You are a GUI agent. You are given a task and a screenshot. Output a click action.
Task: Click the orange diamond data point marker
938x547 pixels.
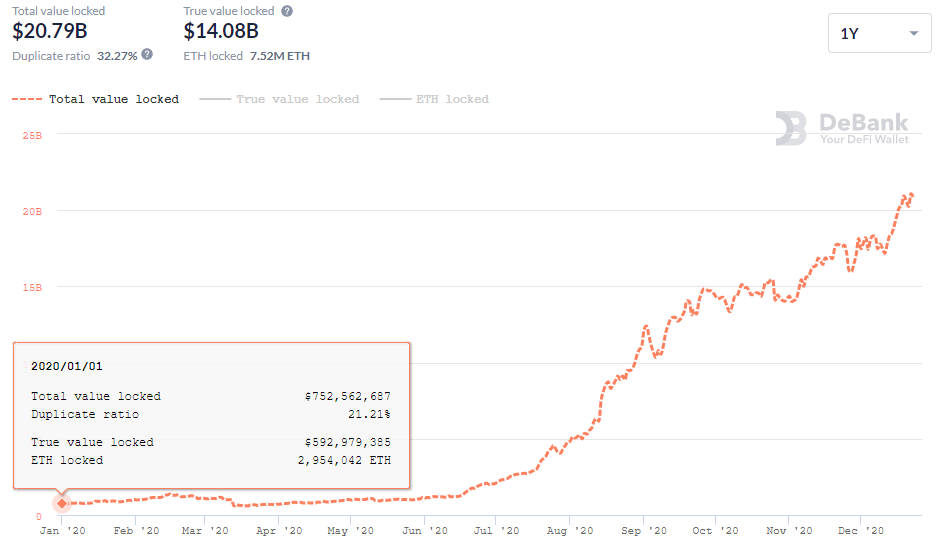(x=62, y=503)
